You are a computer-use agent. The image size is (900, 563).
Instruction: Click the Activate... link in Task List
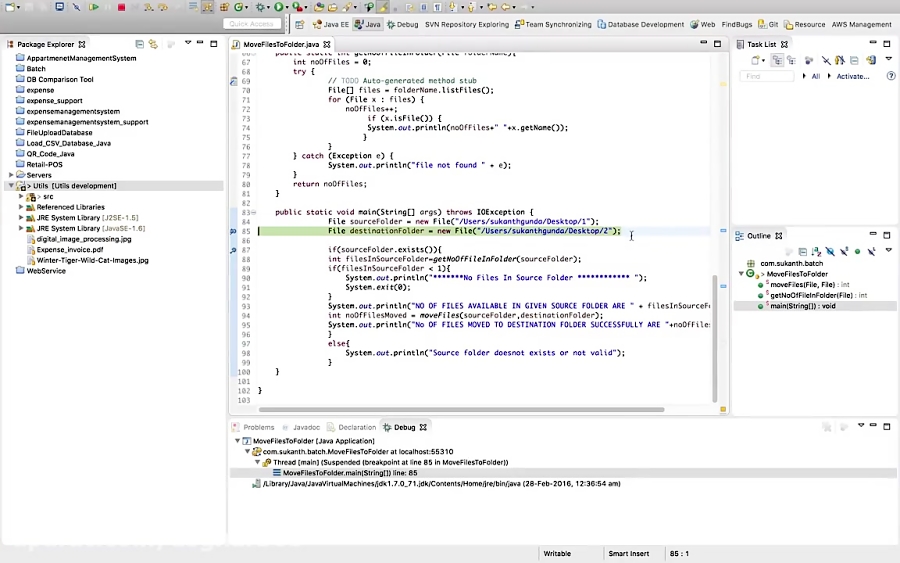852,76
